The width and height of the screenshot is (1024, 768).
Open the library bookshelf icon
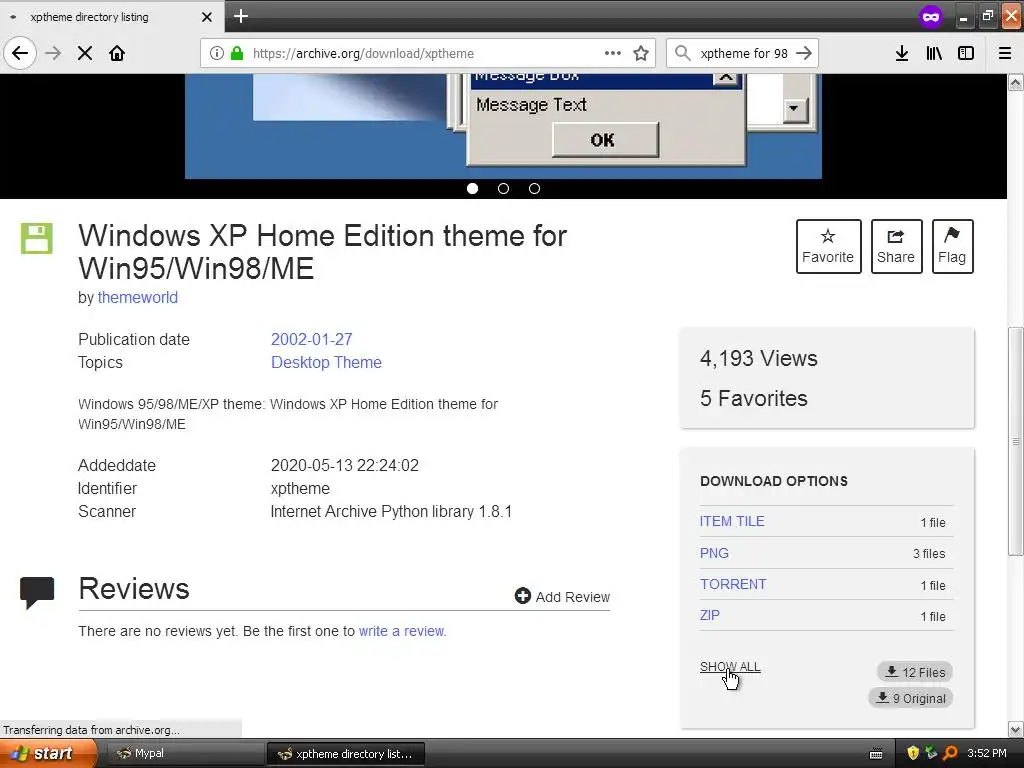coord(934,53)
